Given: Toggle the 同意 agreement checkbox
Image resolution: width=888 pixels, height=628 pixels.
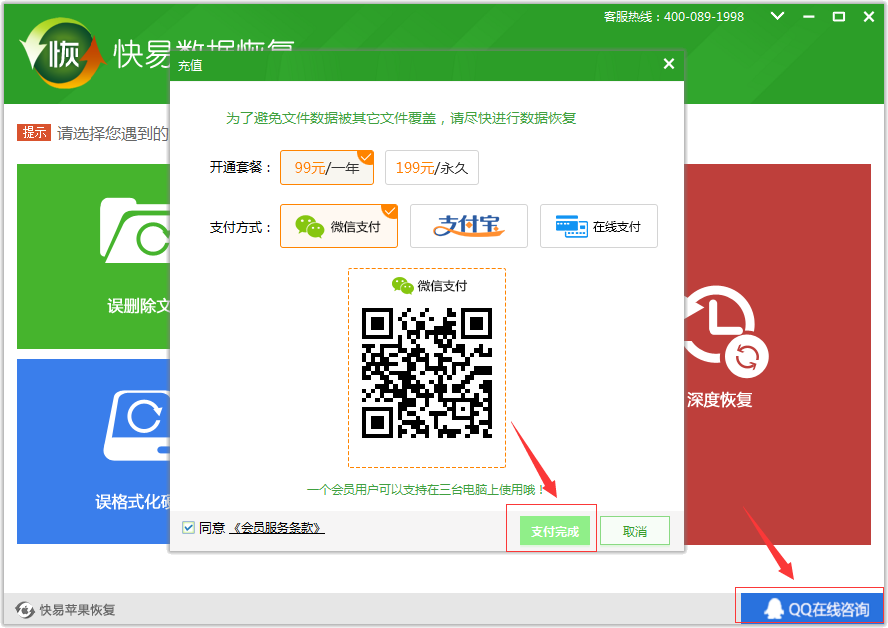Looking at the screenshot, I should pyautogui.click(x=189, y=528).
